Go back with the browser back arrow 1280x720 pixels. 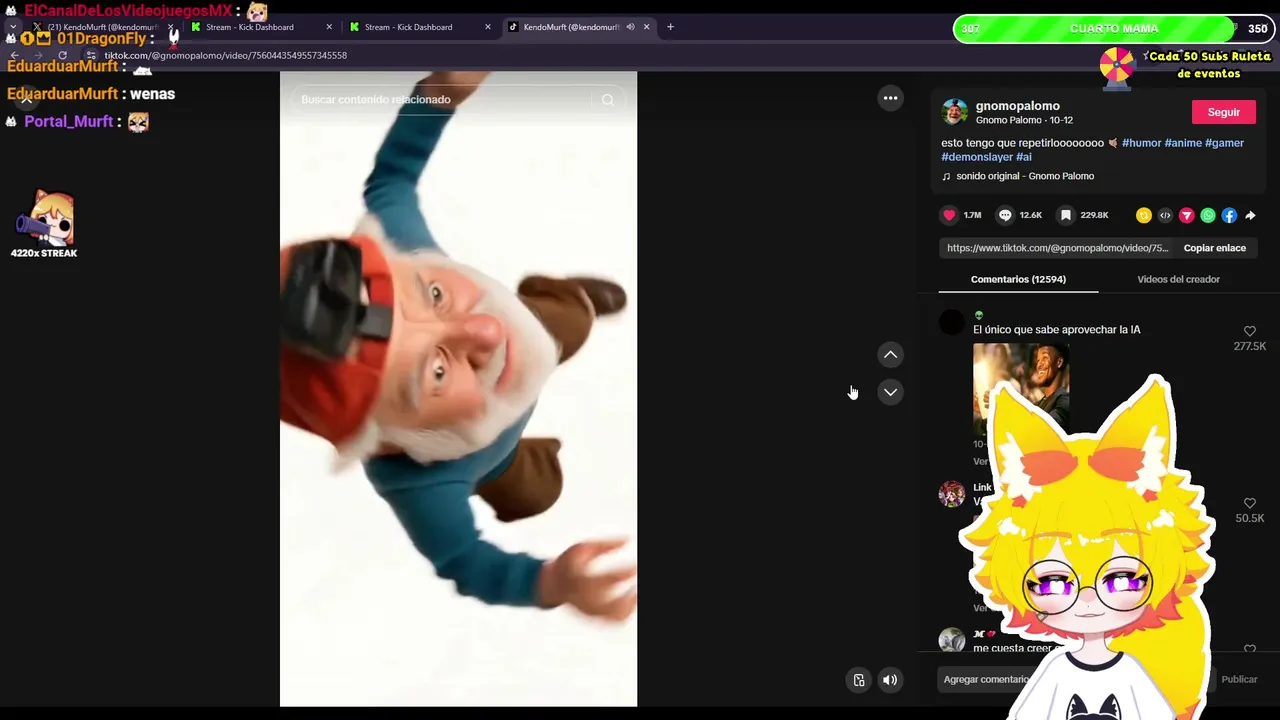point(14,56)
